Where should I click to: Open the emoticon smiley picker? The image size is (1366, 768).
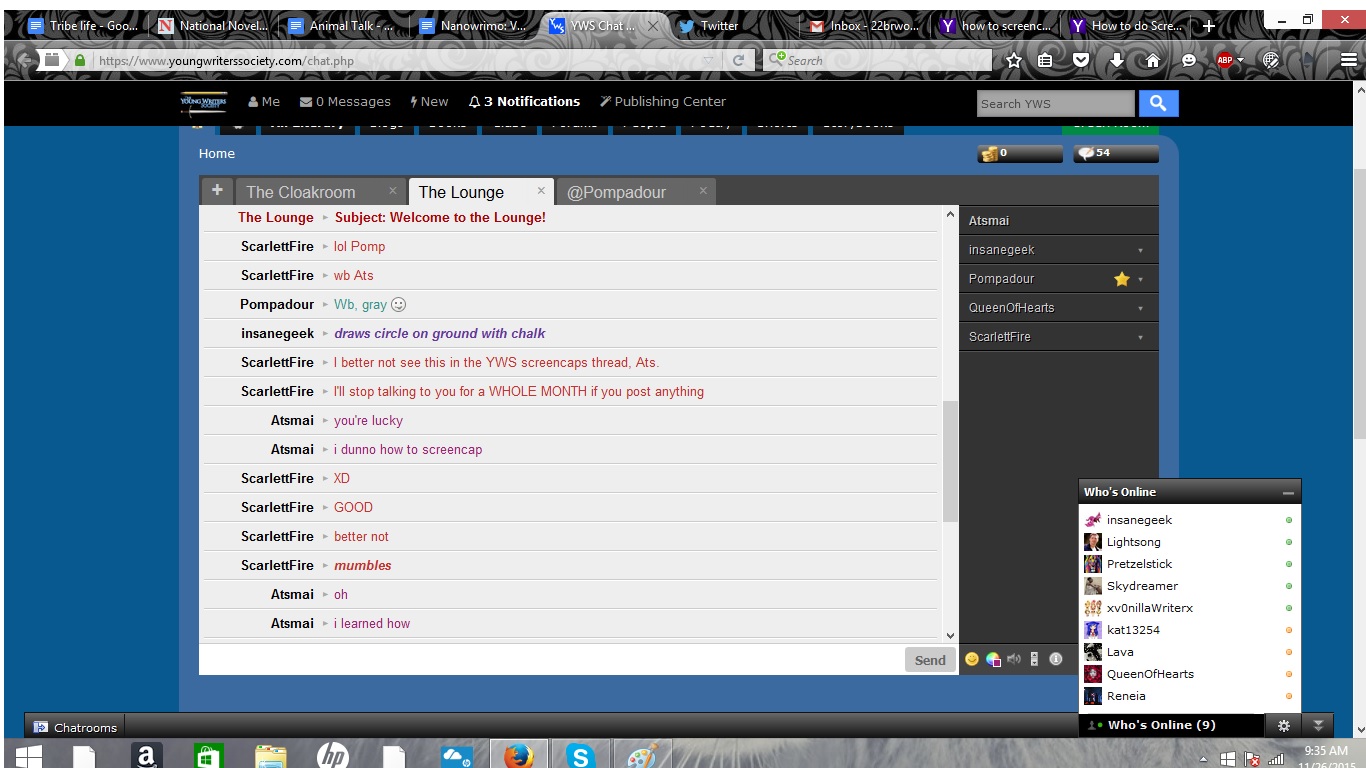tap(971, 659)
